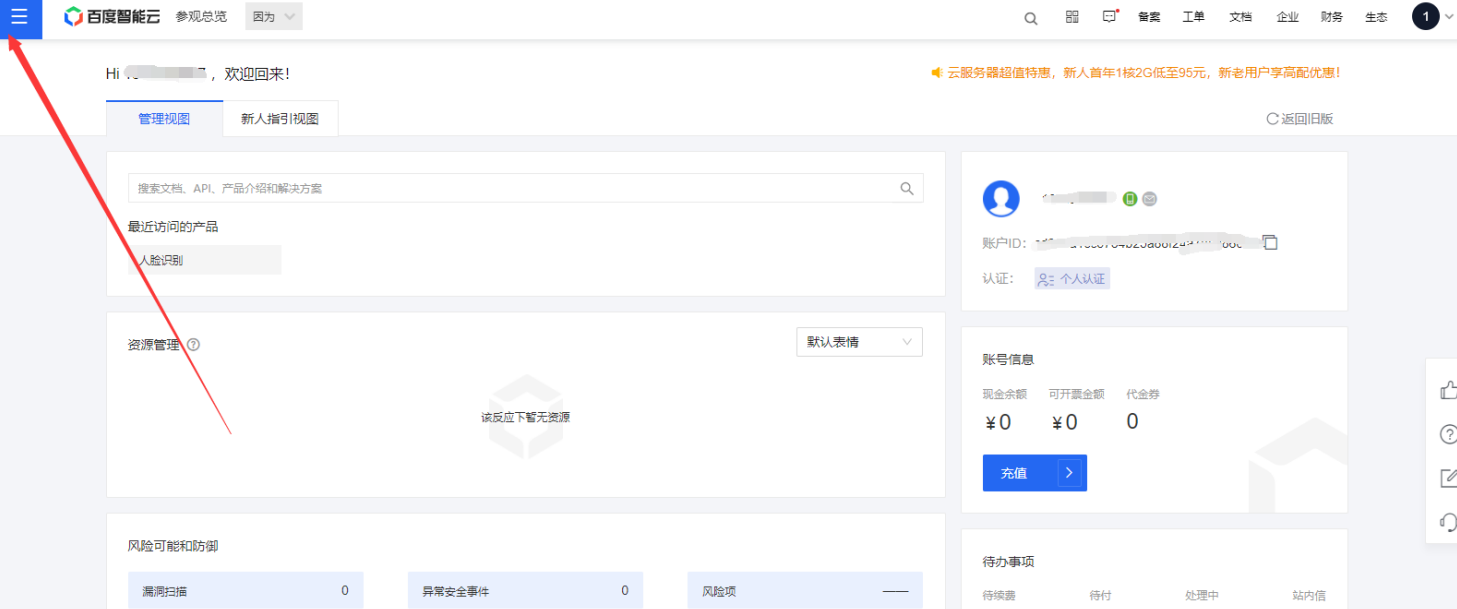Click the help question mark in right sidebar
Viewport: 1457px width, 609px height.
1447,434
